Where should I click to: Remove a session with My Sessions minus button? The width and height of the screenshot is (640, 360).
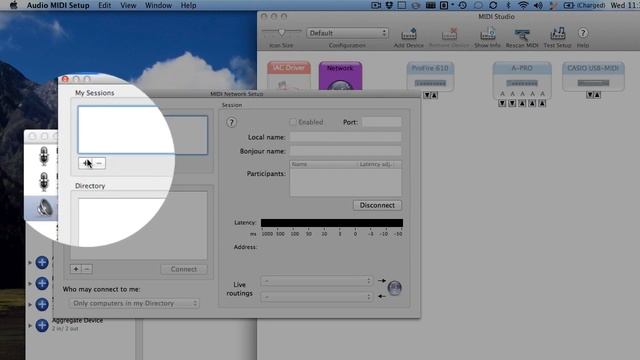coord(99,163)
